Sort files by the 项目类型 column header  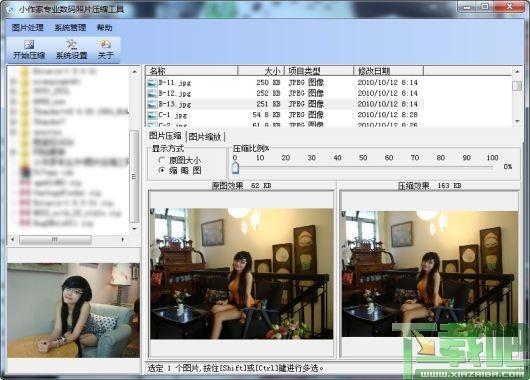point(319,71)
